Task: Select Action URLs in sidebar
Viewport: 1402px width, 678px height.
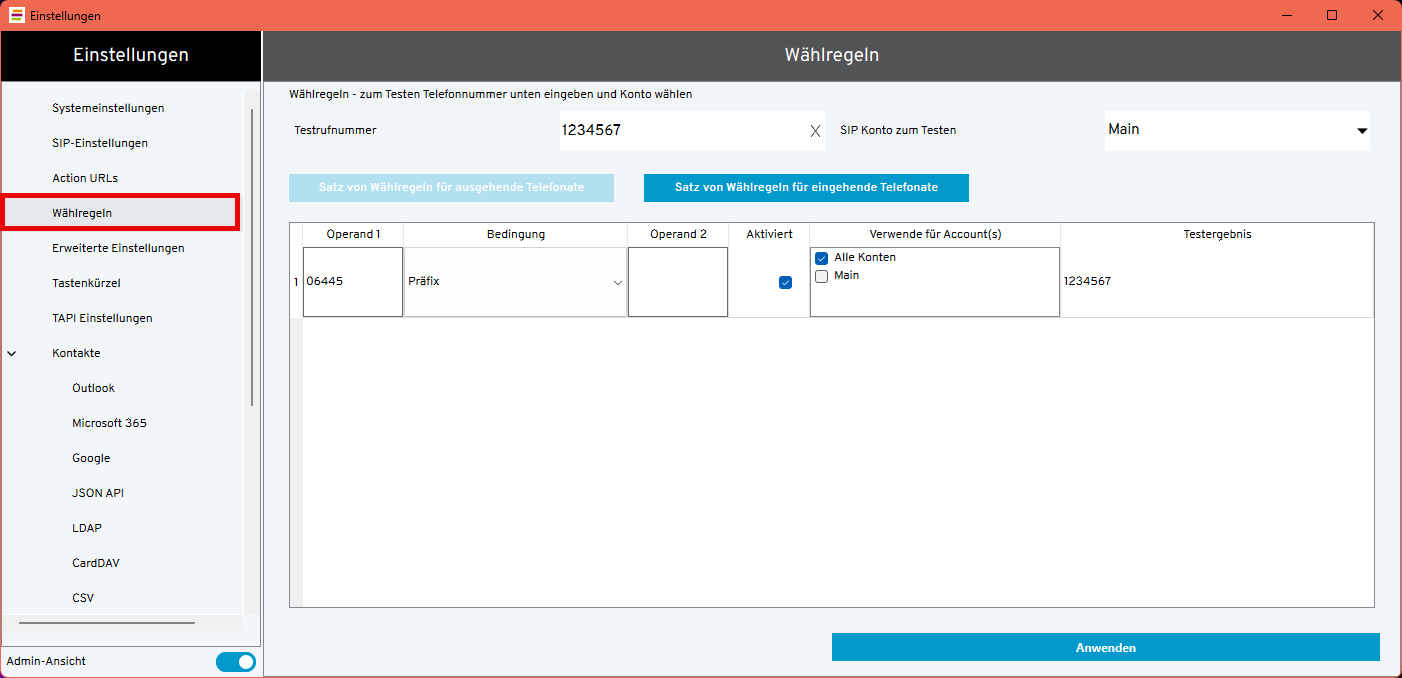Action: click(85, 178)
